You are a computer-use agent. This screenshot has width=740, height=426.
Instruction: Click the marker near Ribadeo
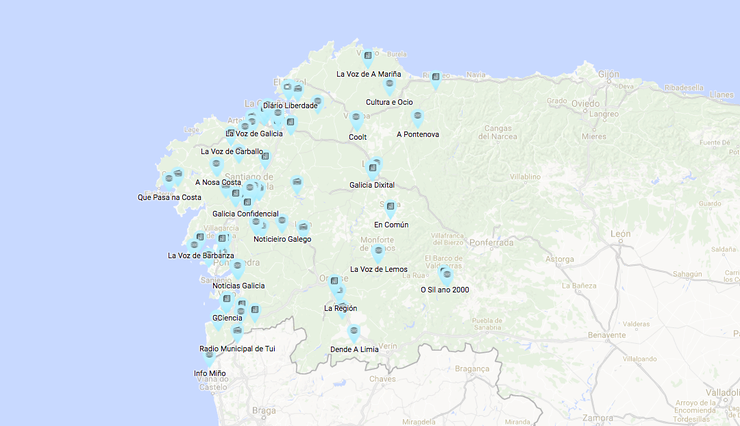tap(436, 80)
